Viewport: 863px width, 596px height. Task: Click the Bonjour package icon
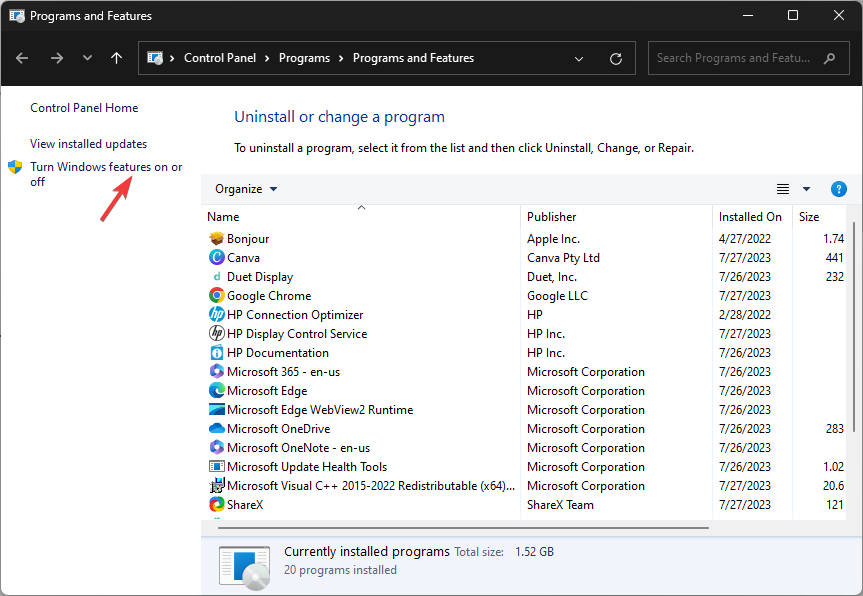click(x=217, y=238)
